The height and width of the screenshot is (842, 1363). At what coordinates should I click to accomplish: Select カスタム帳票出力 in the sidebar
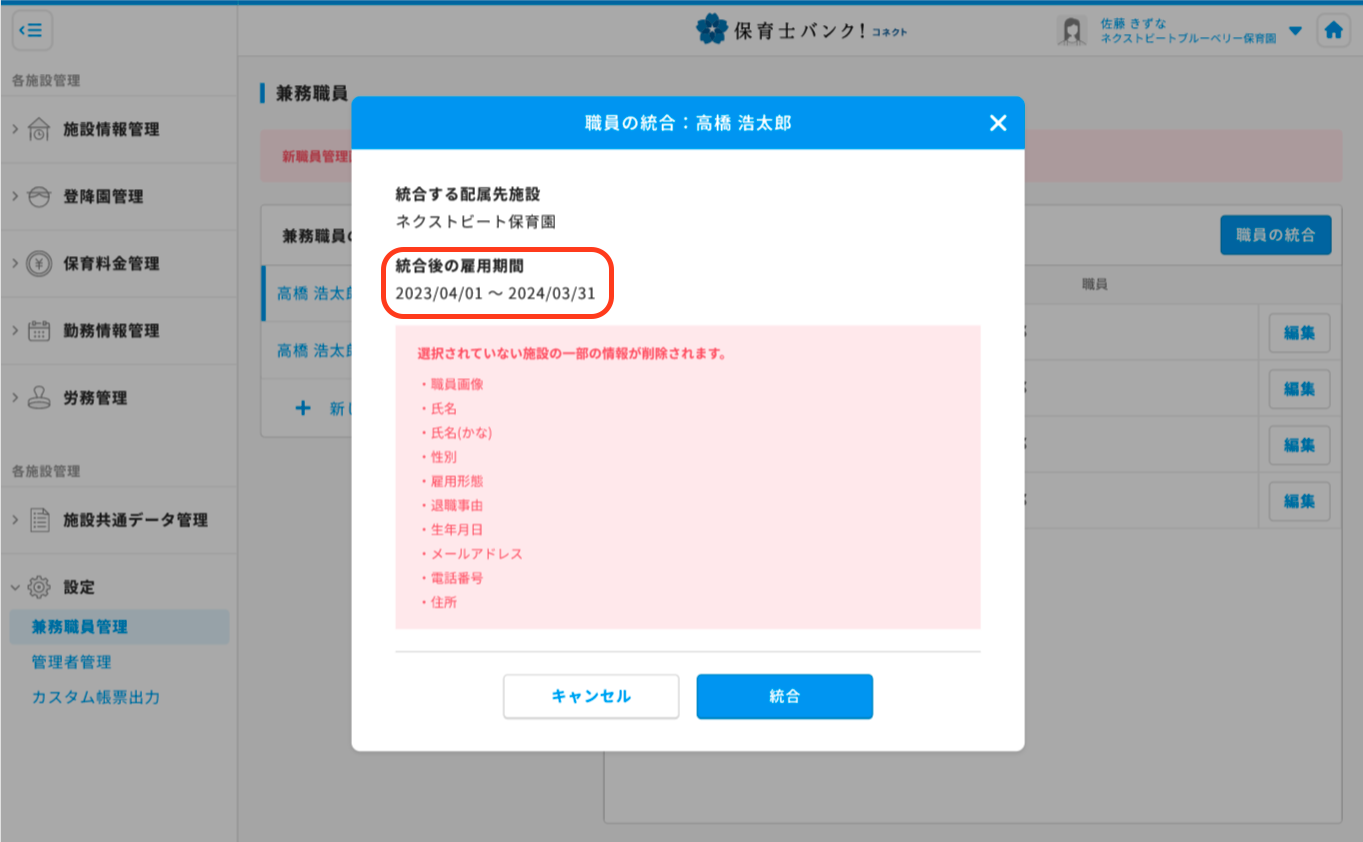tap(95, 697)
